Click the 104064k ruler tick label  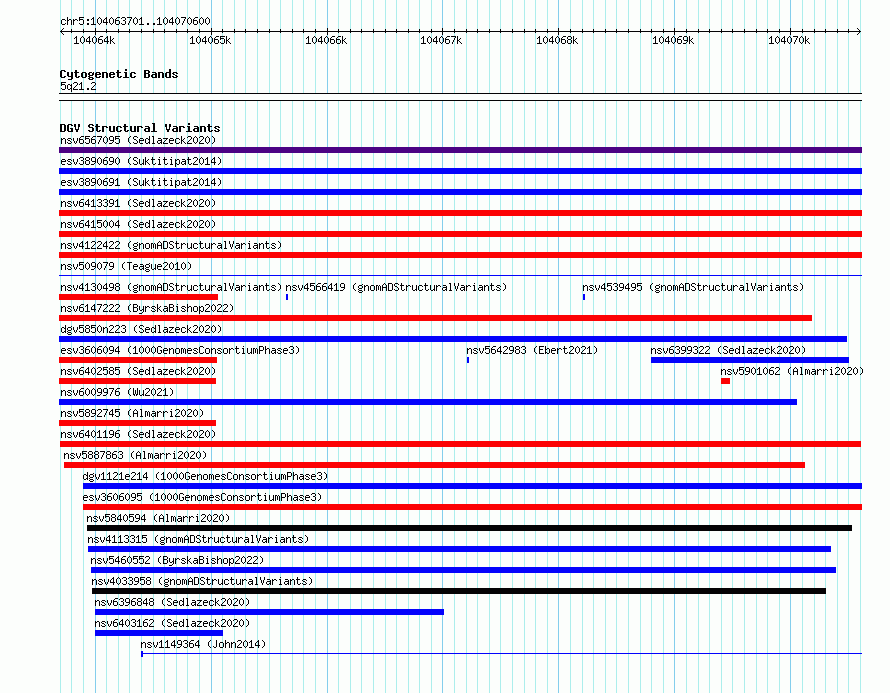point(94,40)
